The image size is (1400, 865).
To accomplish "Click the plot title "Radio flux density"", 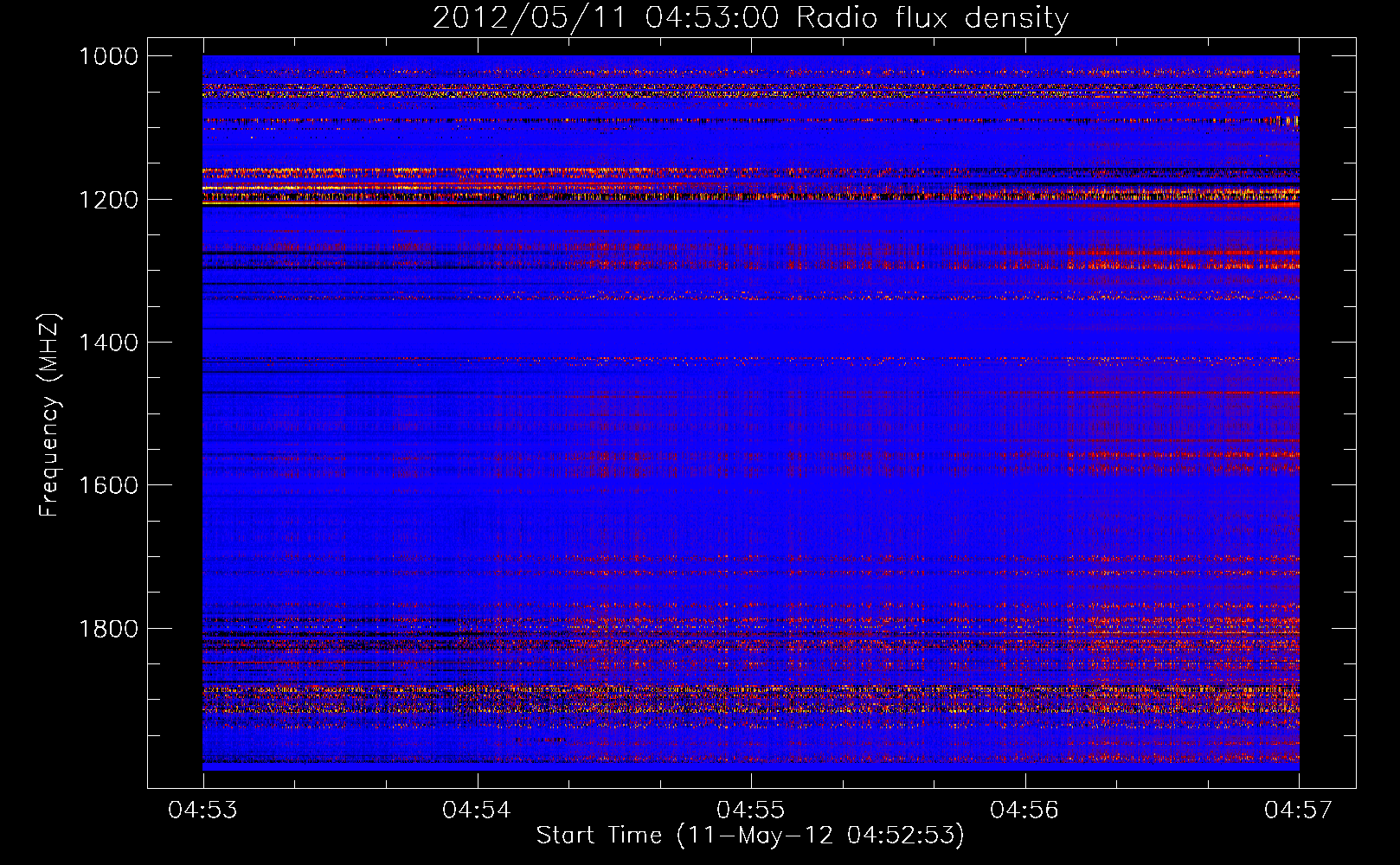I will click(932, 18).
